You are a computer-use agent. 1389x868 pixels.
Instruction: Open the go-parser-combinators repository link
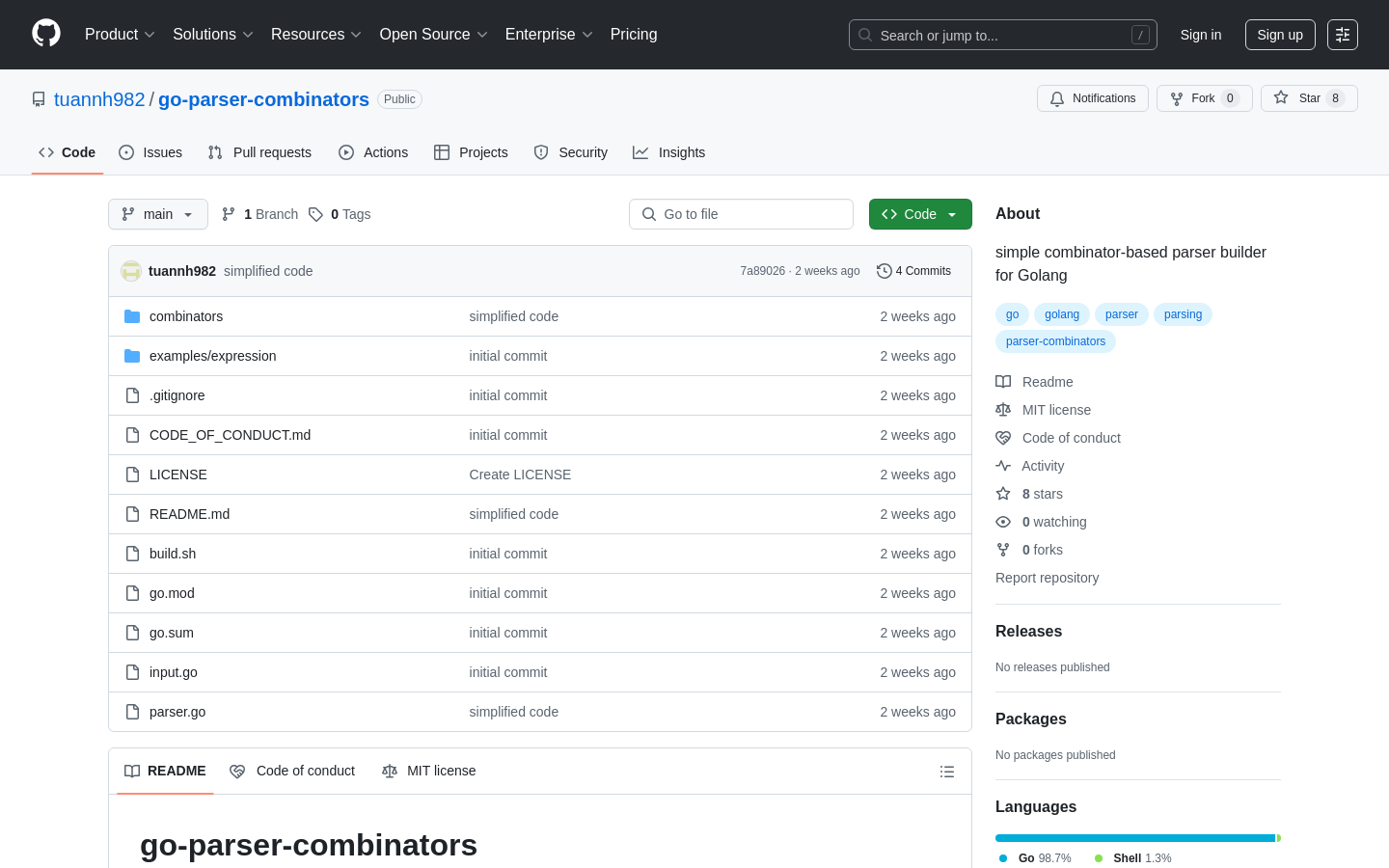click(263, 99)
